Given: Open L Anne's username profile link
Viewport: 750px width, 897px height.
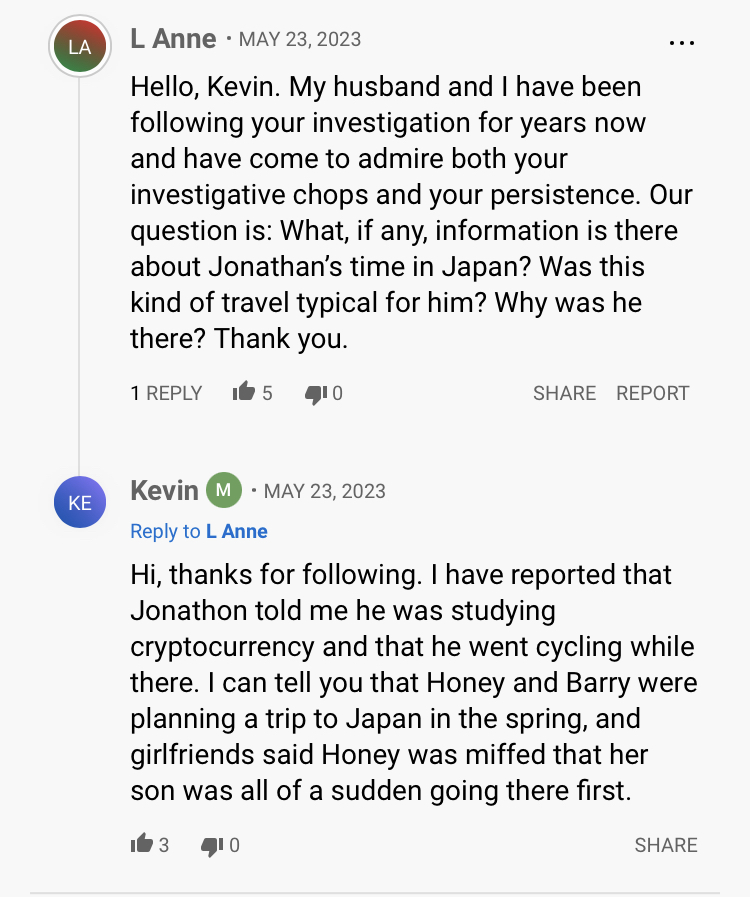Looking at the screenshot, I should coord(173,39).
